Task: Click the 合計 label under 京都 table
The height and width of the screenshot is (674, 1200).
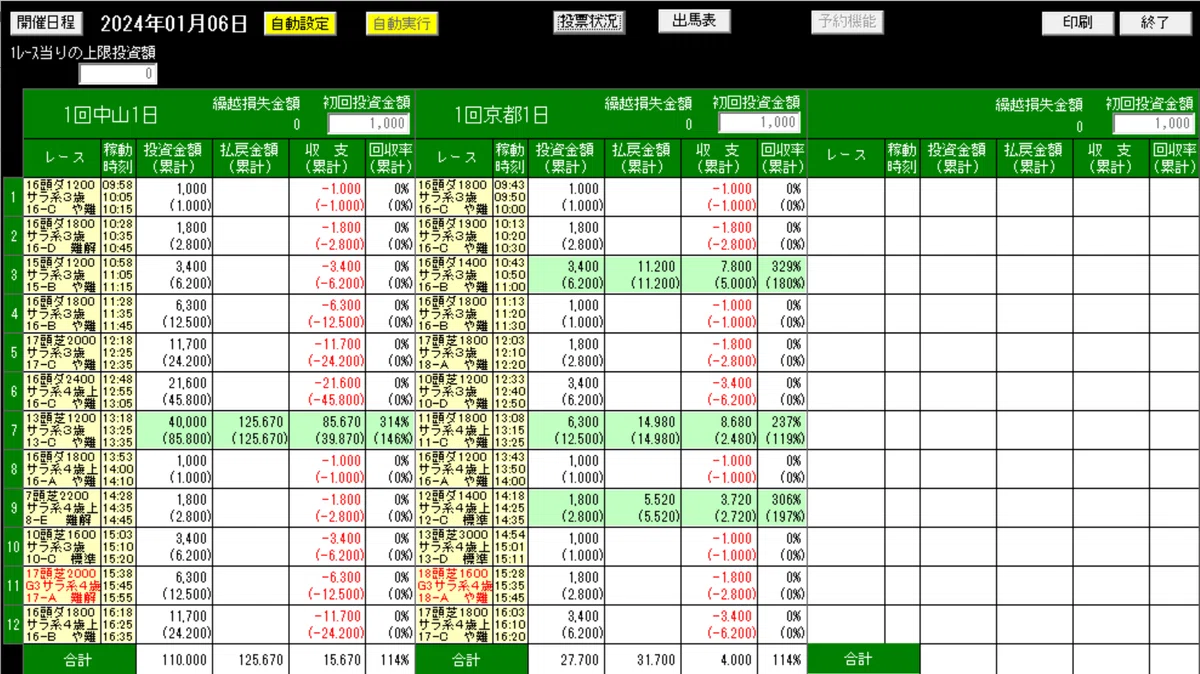Action: [x=466, y=660]
